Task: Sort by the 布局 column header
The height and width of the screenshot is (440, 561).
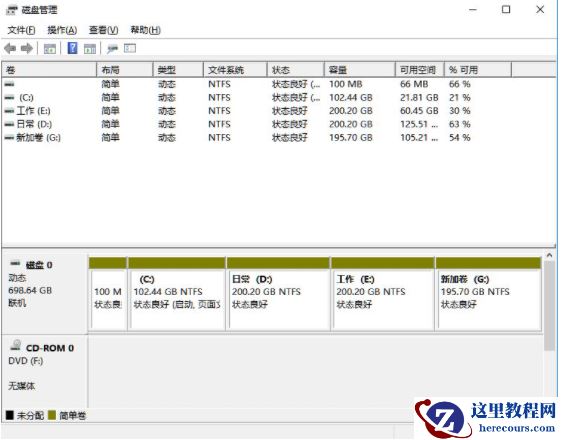Action: point(125,70)
